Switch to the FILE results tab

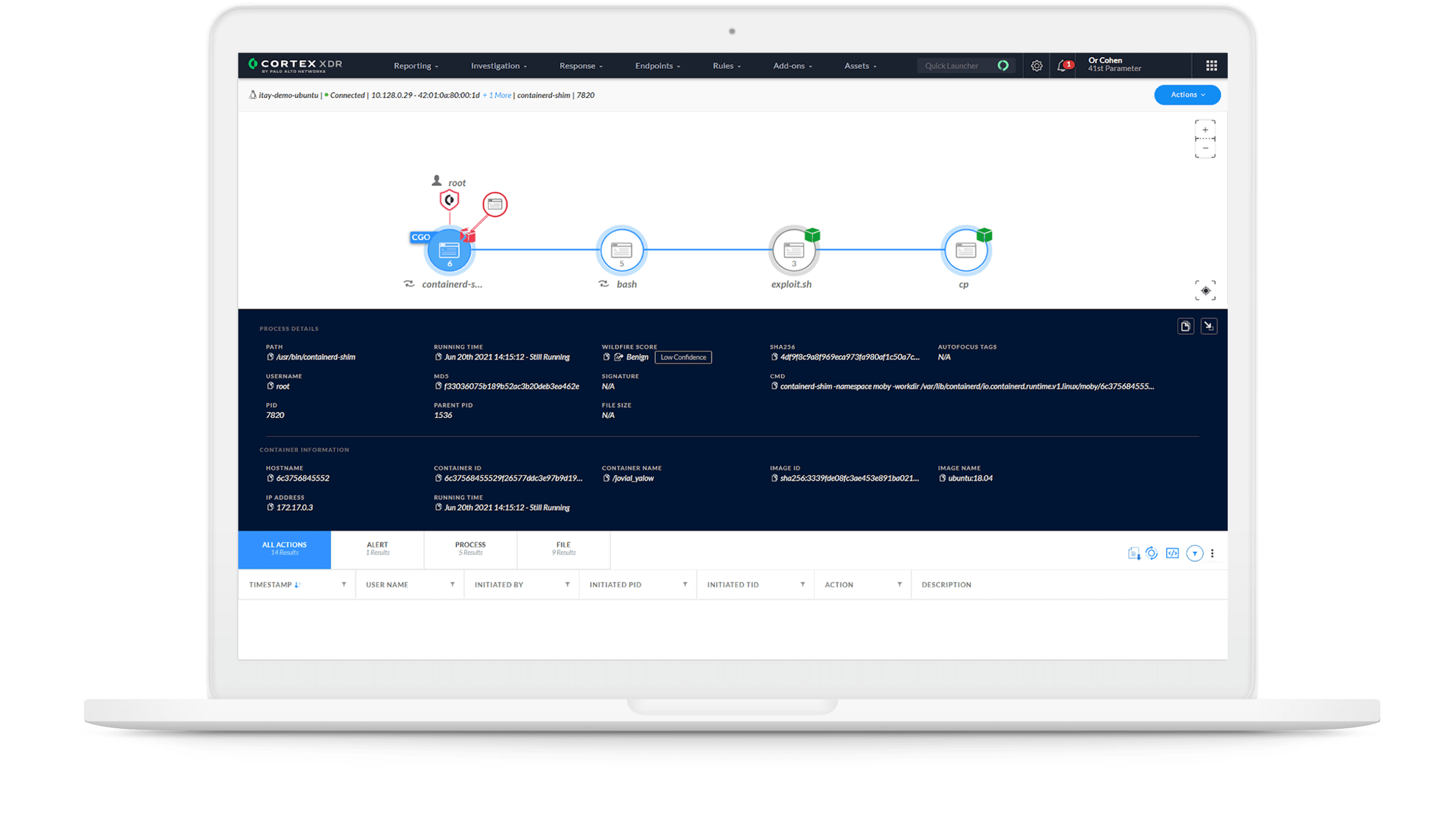click(x=563, y=549)
